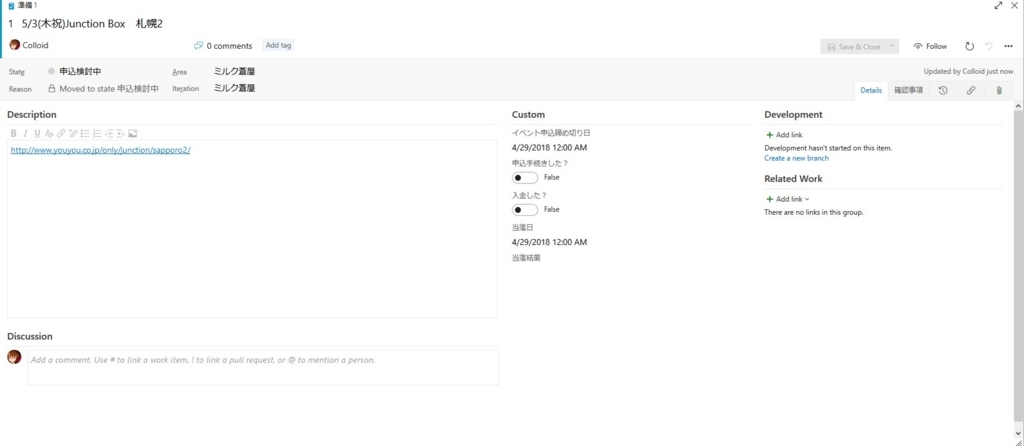Apply bold formatting in Description toolbar

pos(14,133)
